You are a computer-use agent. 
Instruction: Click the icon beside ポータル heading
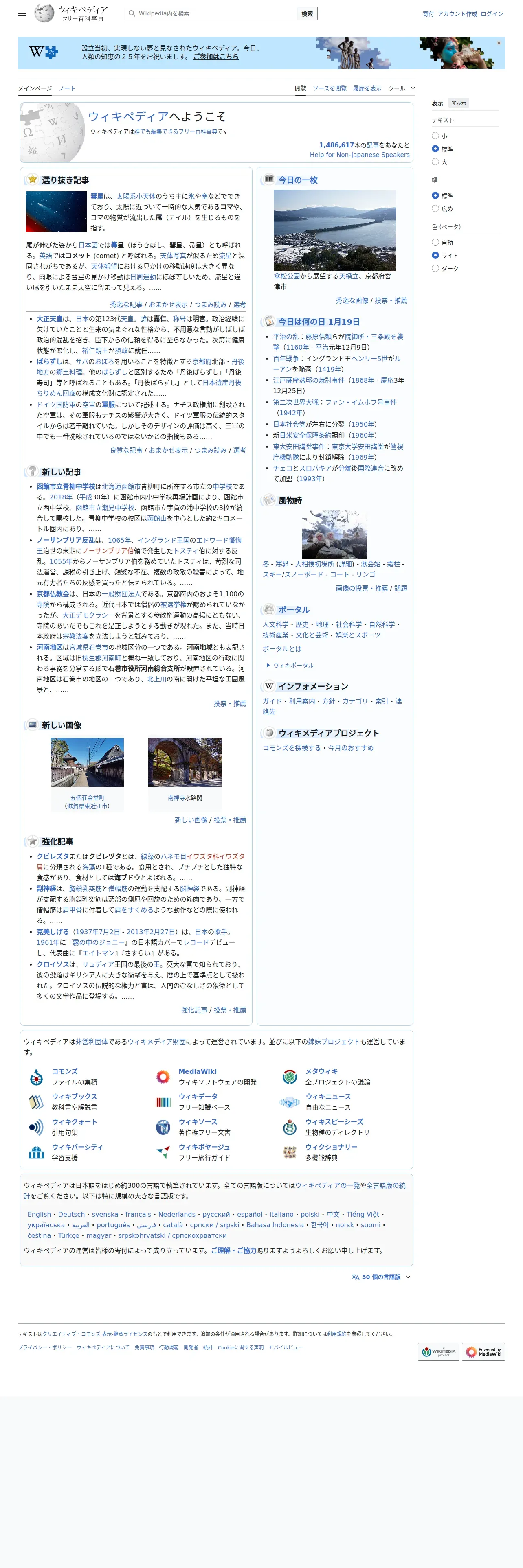pyautogui.click(x=268, y=609)
